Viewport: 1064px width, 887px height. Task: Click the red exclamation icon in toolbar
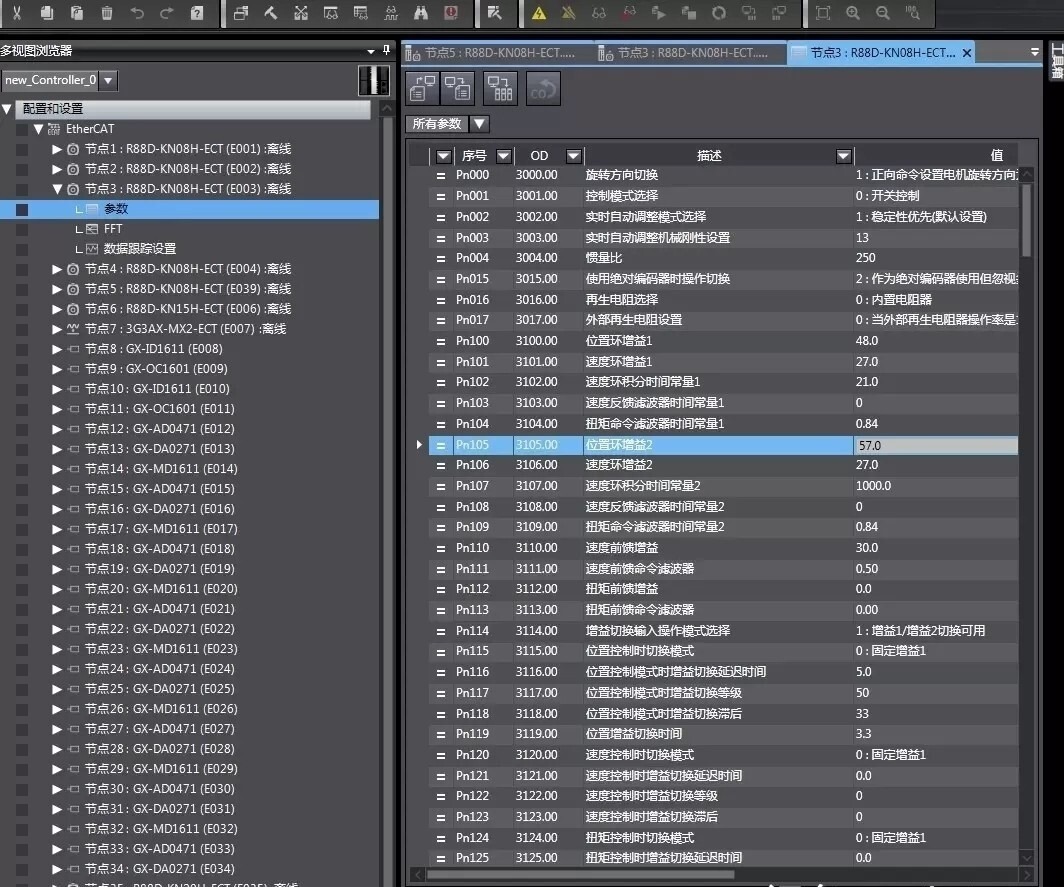pyautogui.click(x=451, y=12)
